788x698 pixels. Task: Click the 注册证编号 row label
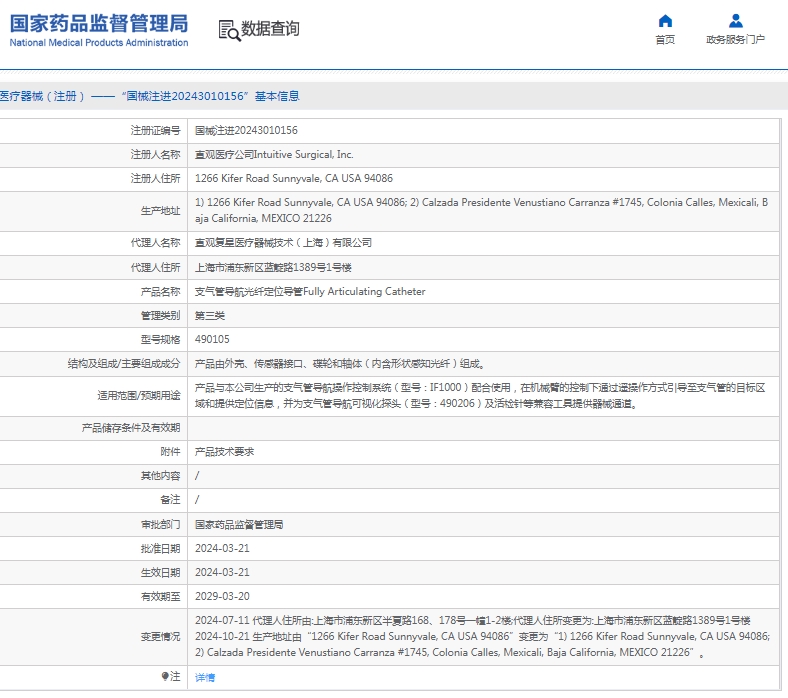(155, 131)
